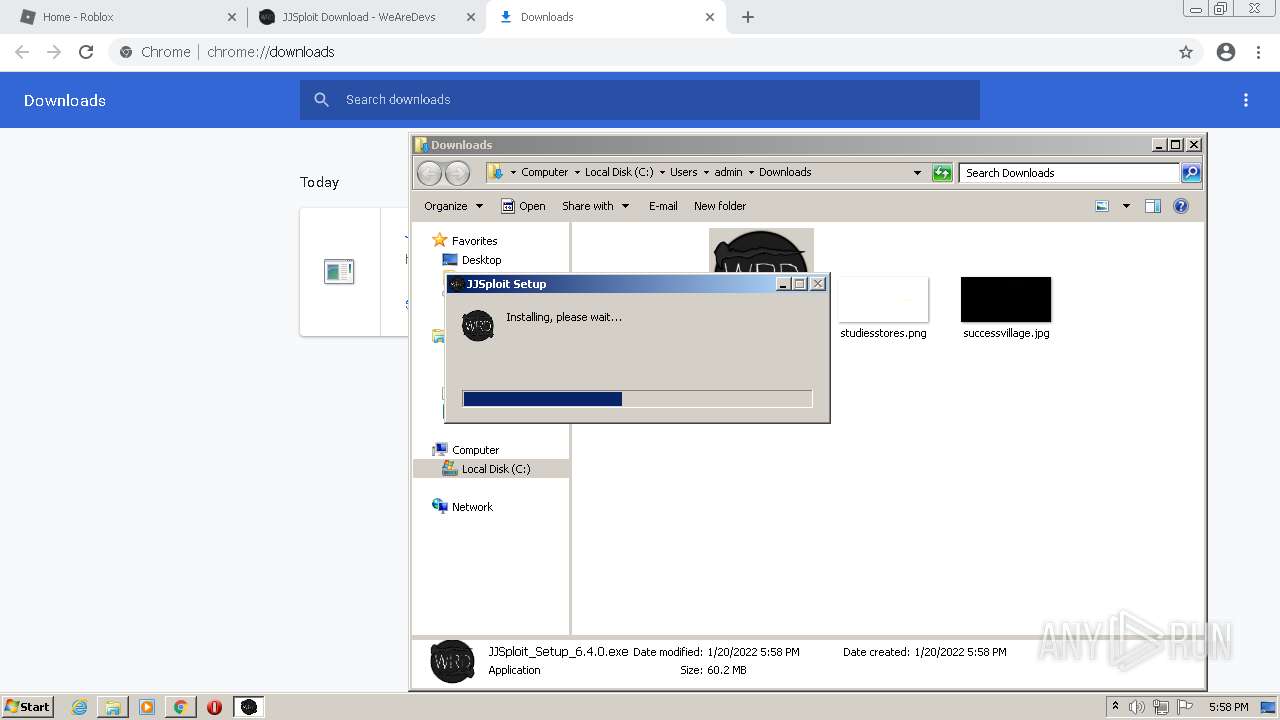
Task: Open the media player taskbar icon
Action: click(x=147, y=707)
